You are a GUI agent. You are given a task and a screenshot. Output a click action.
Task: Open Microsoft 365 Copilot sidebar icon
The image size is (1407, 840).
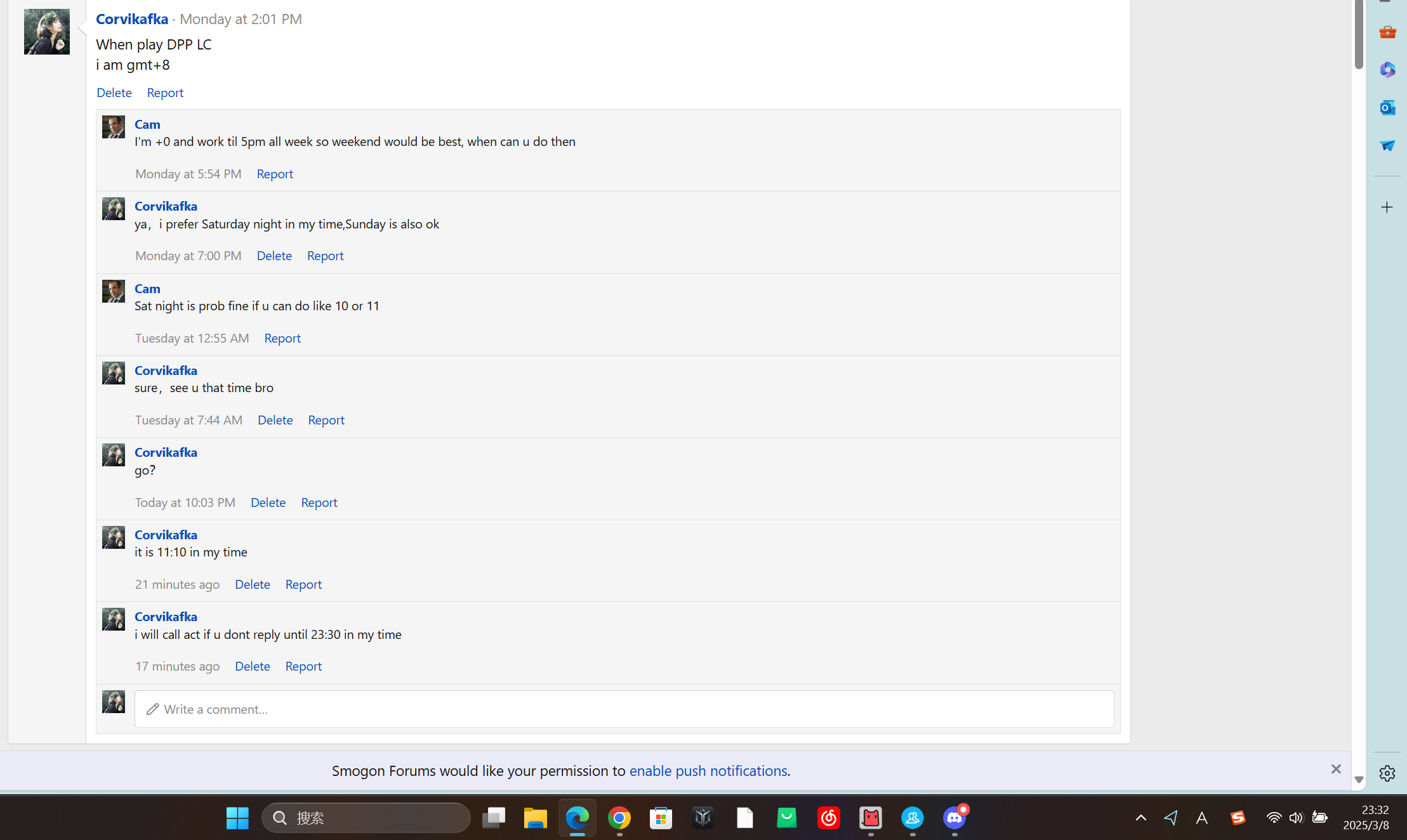click(1387, 70)
